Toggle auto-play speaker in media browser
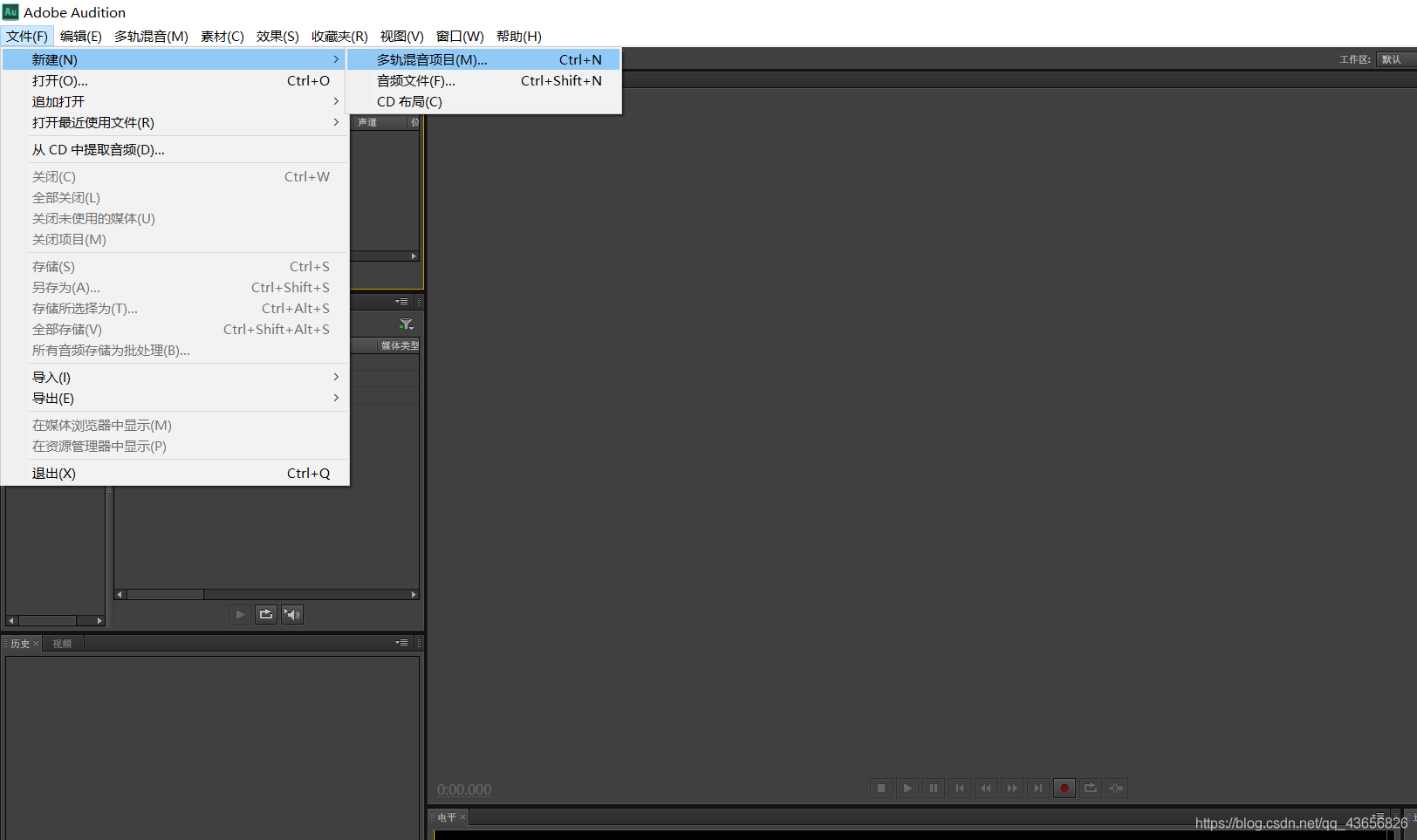 (x=292, y=615)
